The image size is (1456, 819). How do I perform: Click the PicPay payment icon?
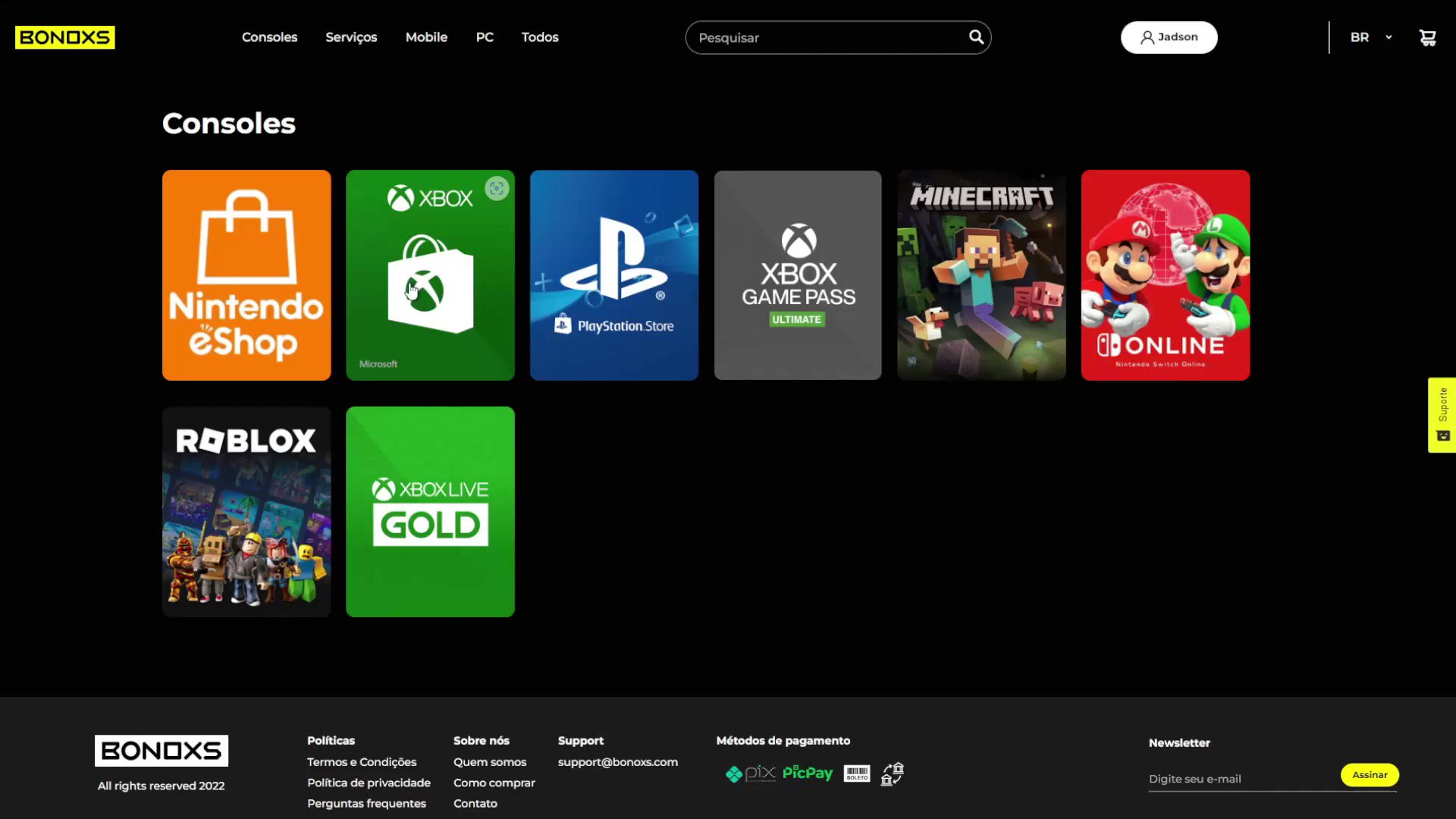pyautogui.click(x=808, y=773)
